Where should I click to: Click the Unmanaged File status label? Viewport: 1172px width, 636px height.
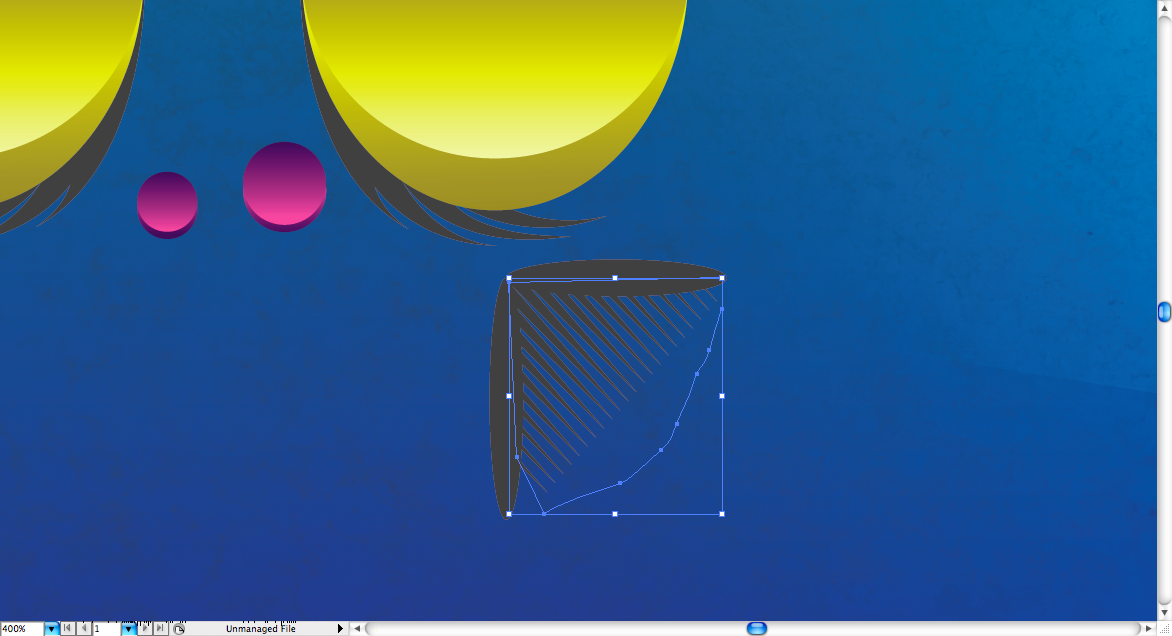click(260, 629)
